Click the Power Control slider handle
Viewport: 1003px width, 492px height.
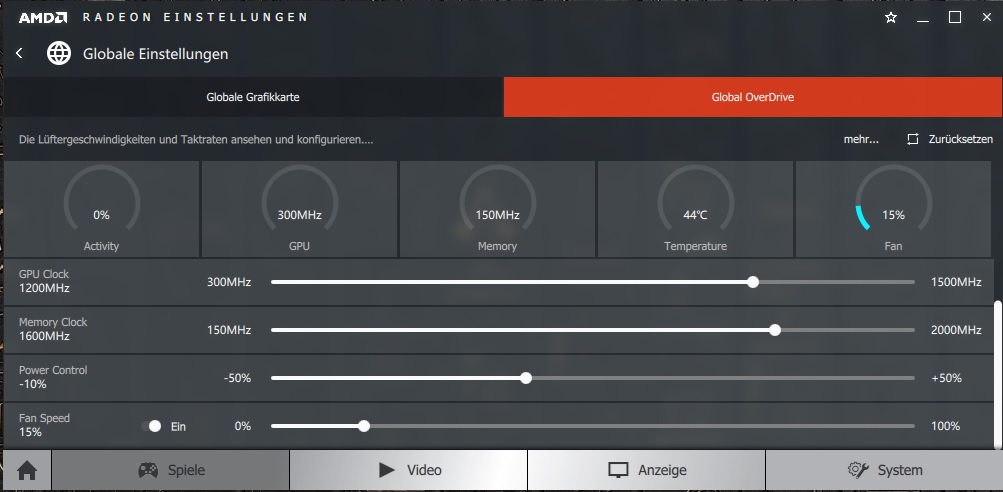coord(526,378)
